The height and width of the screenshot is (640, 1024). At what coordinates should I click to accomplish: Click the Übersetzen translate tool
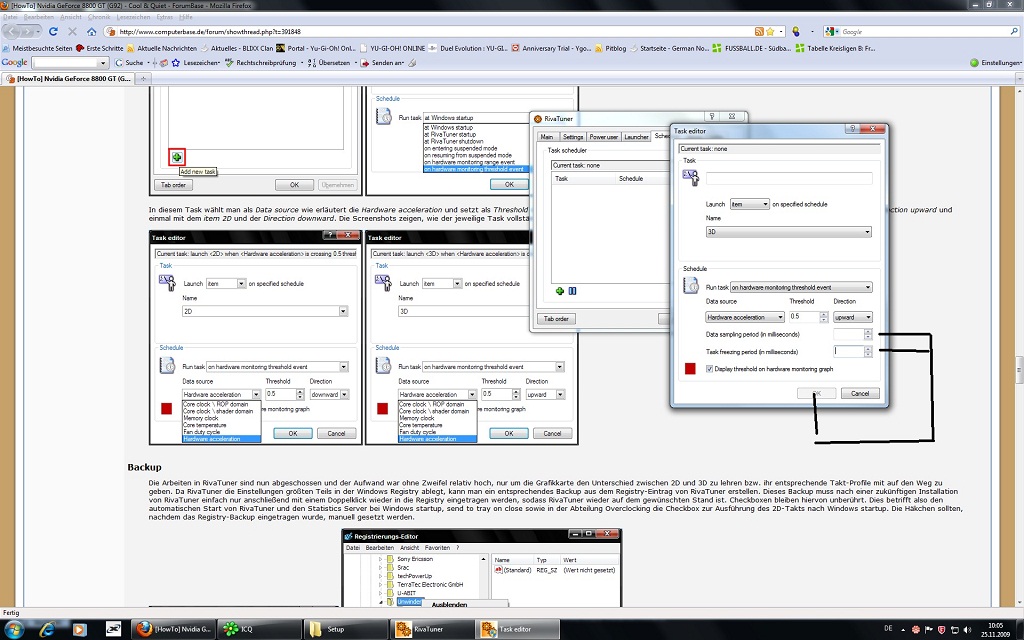[329, 63]
